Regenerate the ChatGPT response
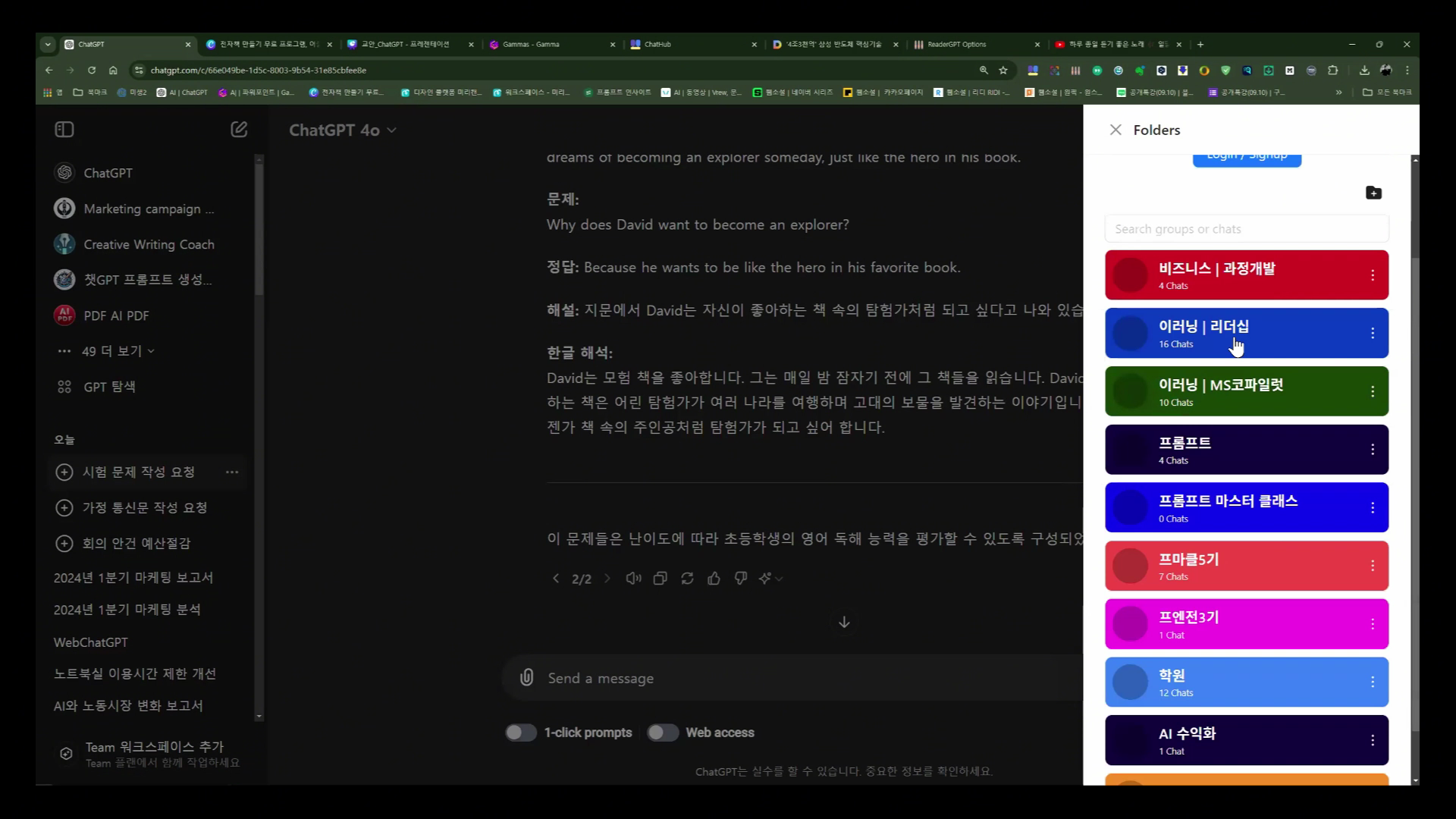The image size is (1456, 819). [x=687, y=578]
